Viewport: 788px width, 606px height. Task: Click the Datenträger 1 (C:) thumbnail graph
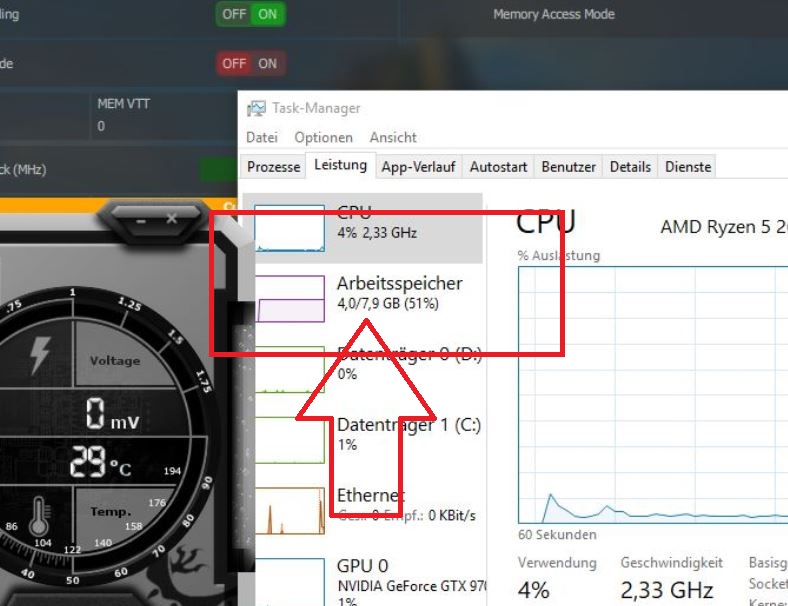290,440
